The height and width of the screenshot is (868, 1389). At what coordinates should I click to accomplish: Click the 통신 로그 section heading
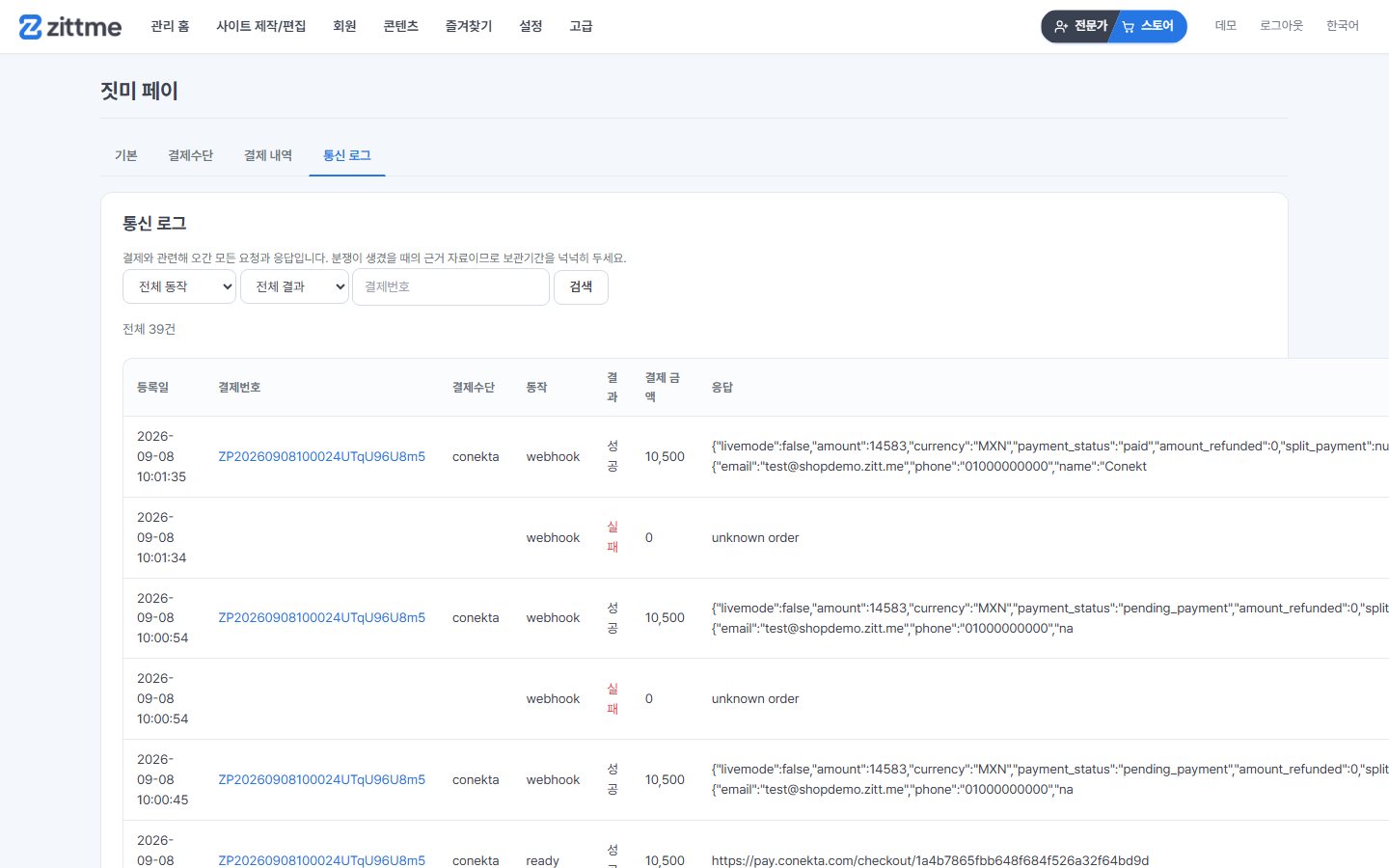click(x=154, y=223)
